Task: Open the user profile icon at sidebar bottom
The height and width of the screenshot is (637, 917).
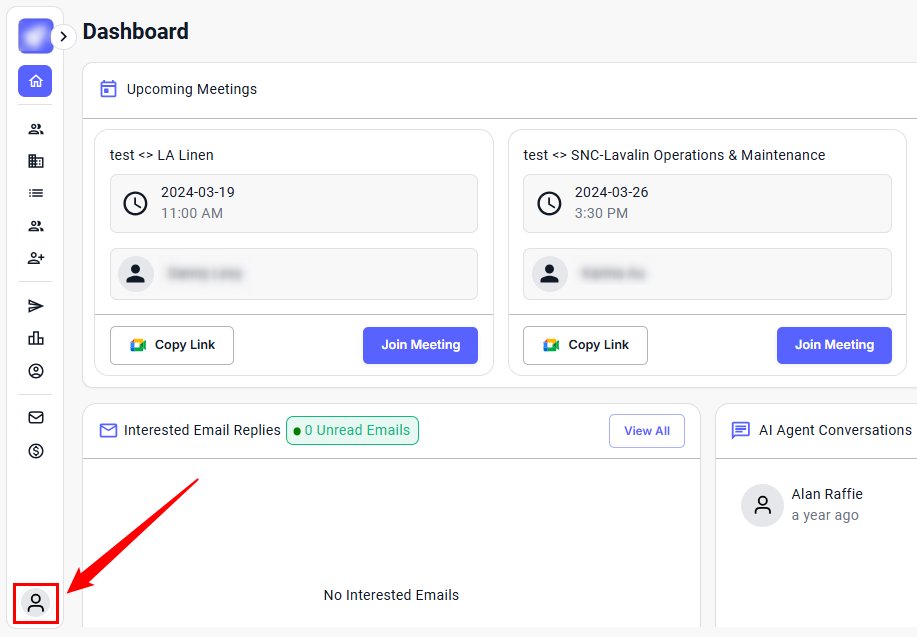Action: click(x=36, y=603)
